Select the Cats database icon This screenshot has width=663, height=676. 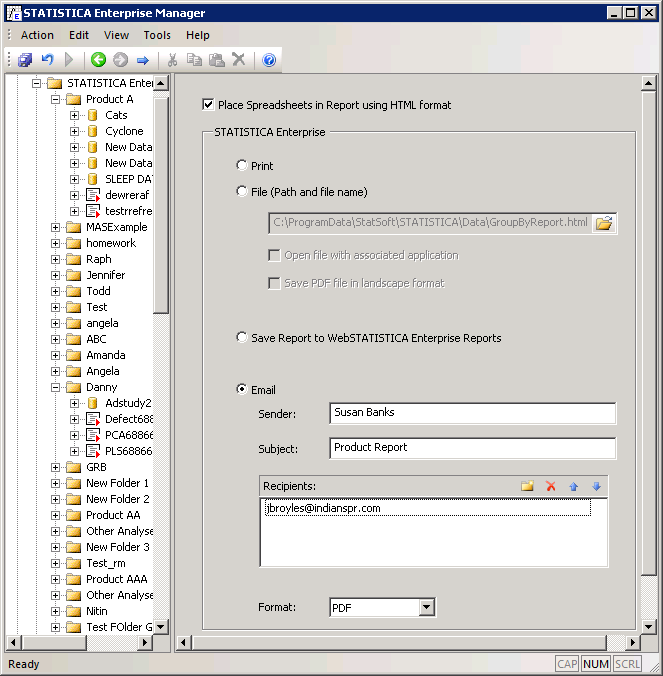92,115
